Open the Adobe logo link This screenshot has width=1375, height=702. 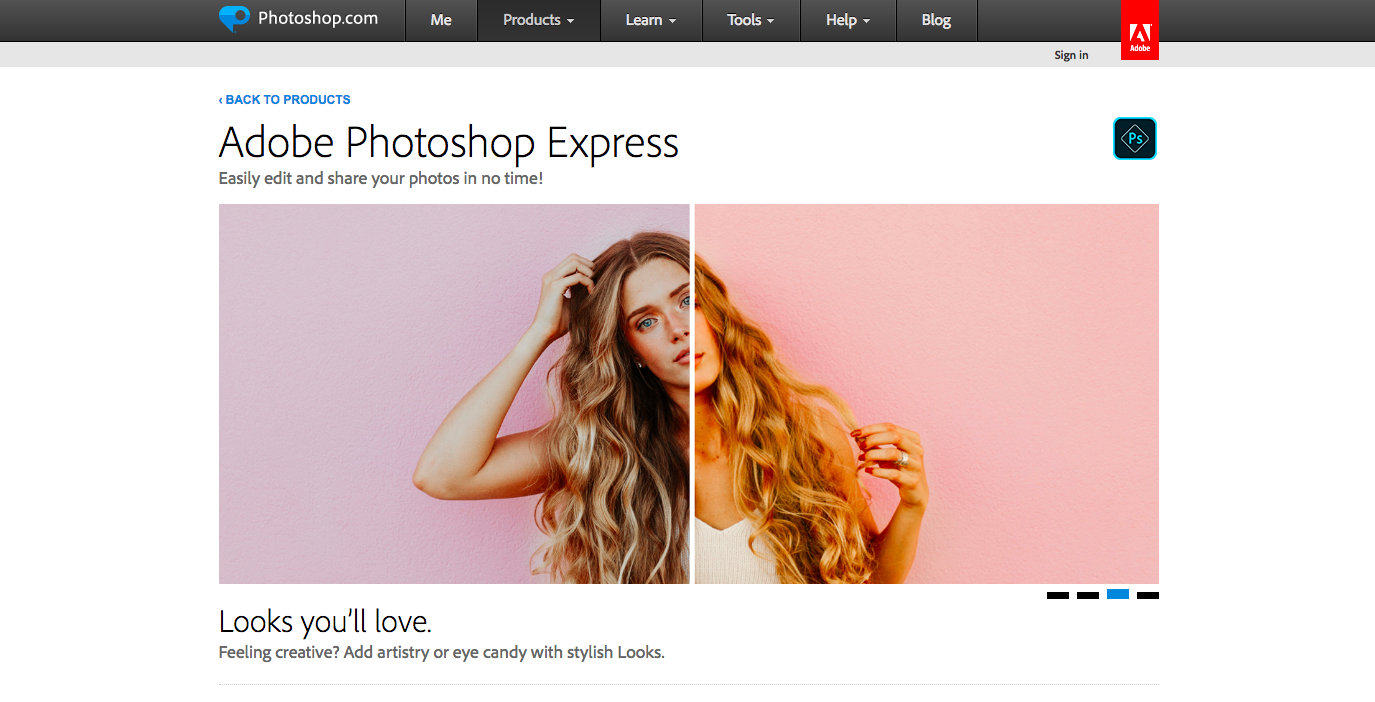(1140, 30)
